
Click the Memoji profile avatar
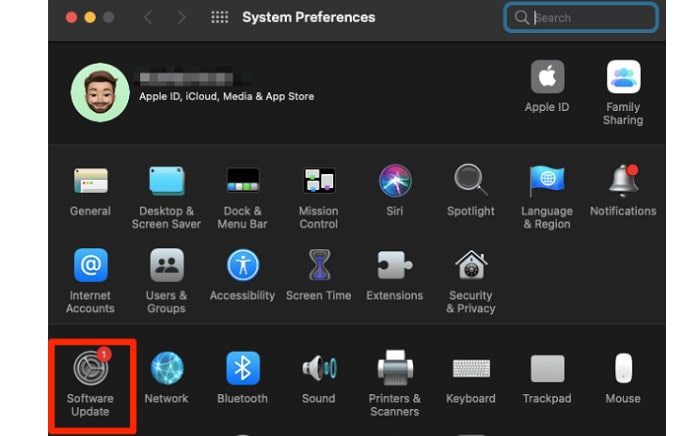pos(100,92)
